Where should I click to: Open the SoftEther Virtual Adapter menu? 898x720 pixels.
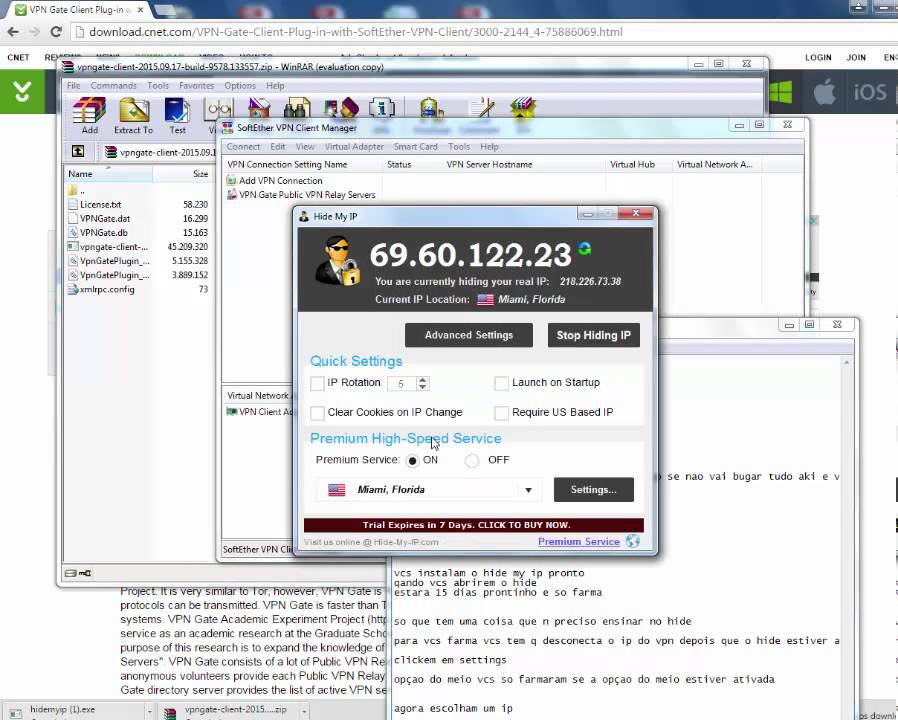tap(354, 147)
